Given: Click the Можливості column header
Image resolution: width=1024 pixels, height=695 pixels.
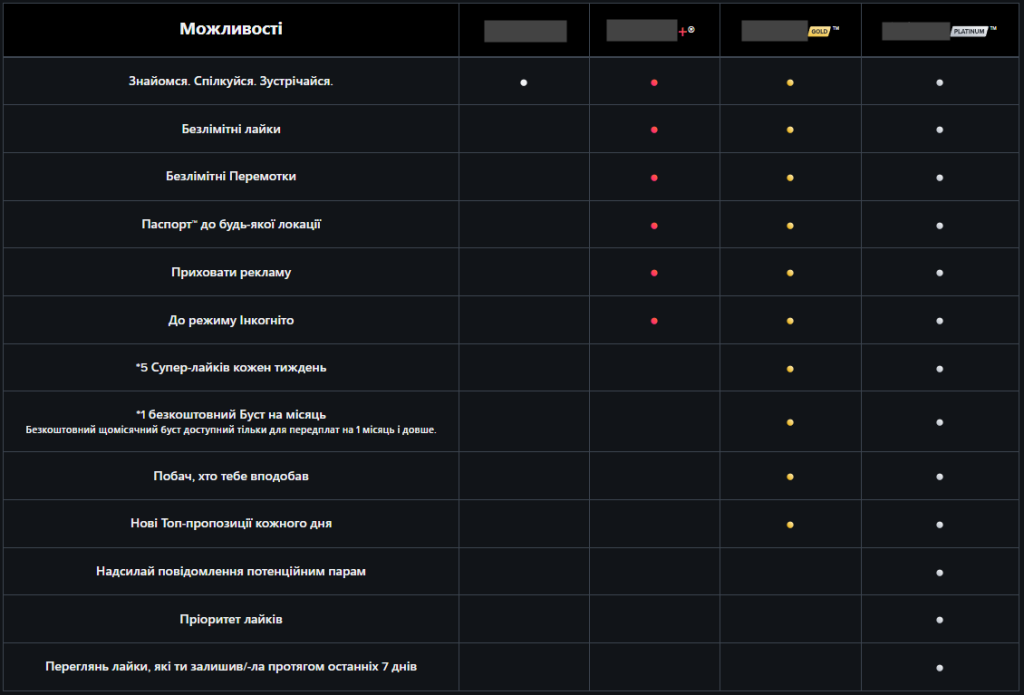Looking at the screenshot, I should (231, 29).
